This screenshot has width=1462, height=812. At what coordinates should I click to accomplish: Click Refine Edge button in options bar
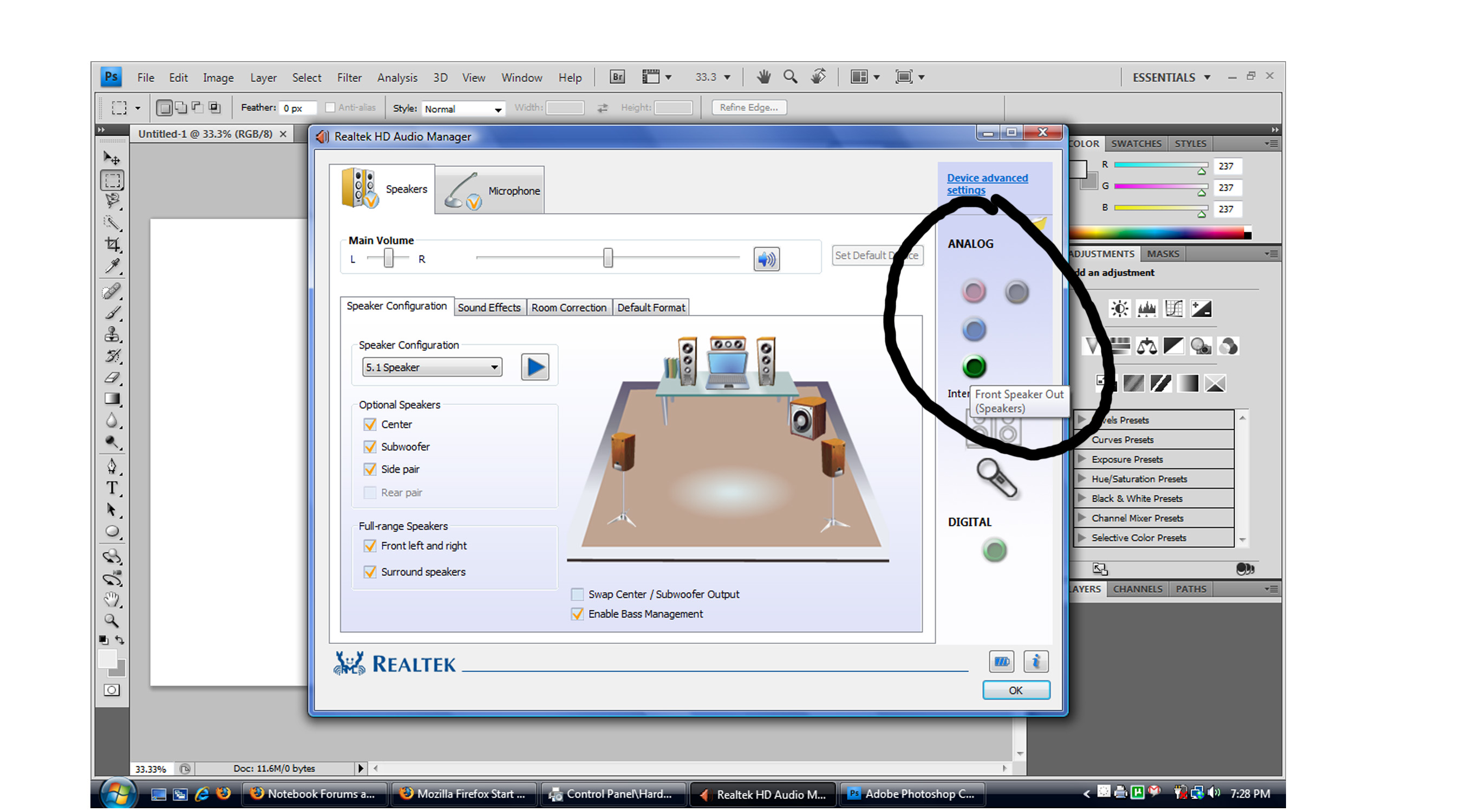pos(749,107)
